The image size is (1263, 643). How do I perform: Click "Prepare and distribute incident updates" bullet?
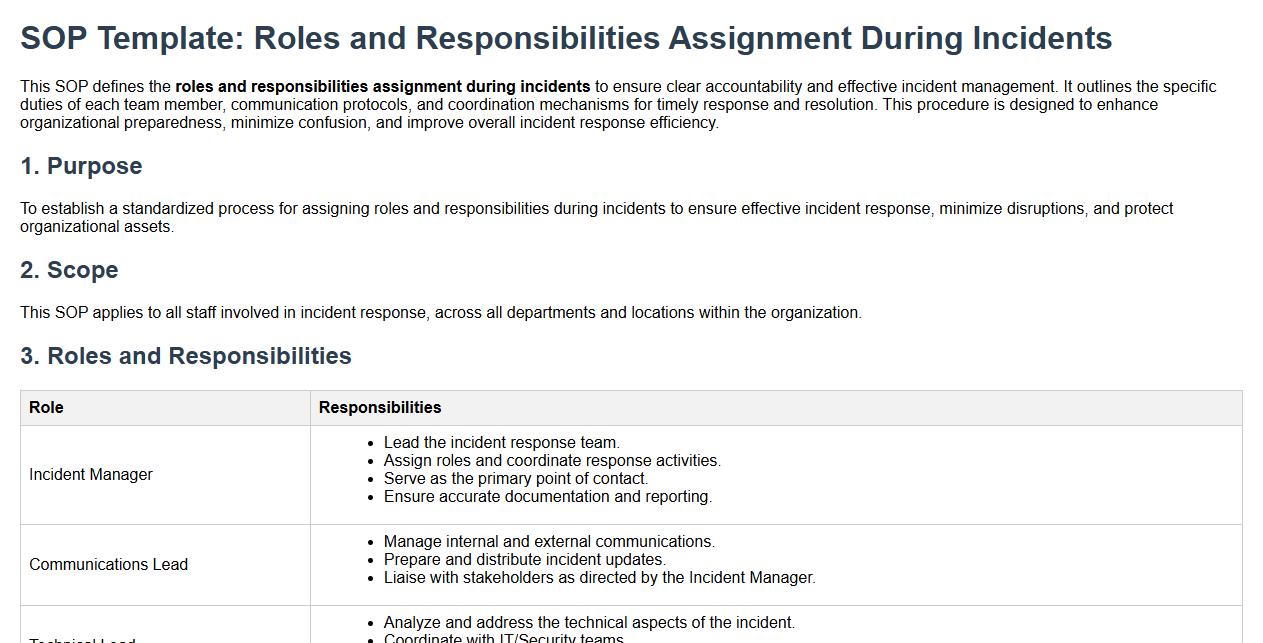[524, 560]
